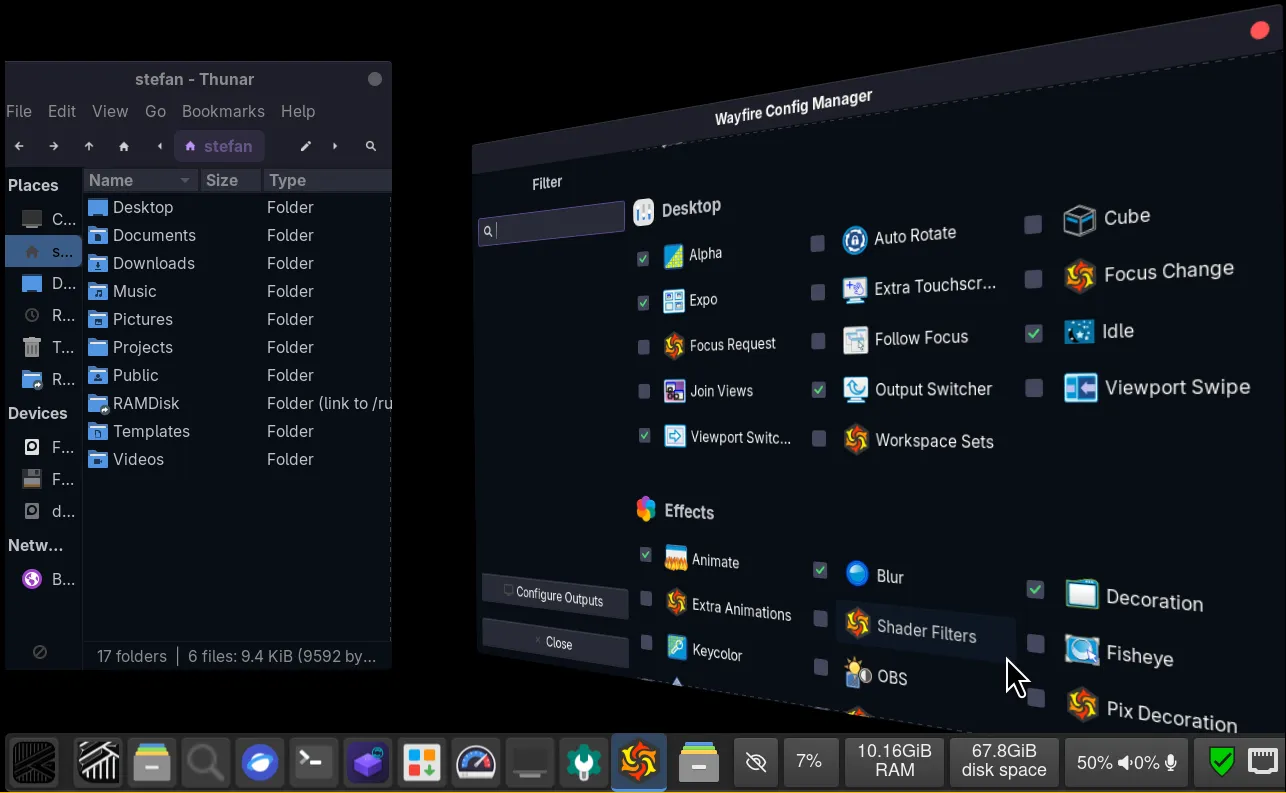Screen dimensions: 1286x793
Task: Go forward using Thunar's forward arrow
Action: tap(54, 146)
